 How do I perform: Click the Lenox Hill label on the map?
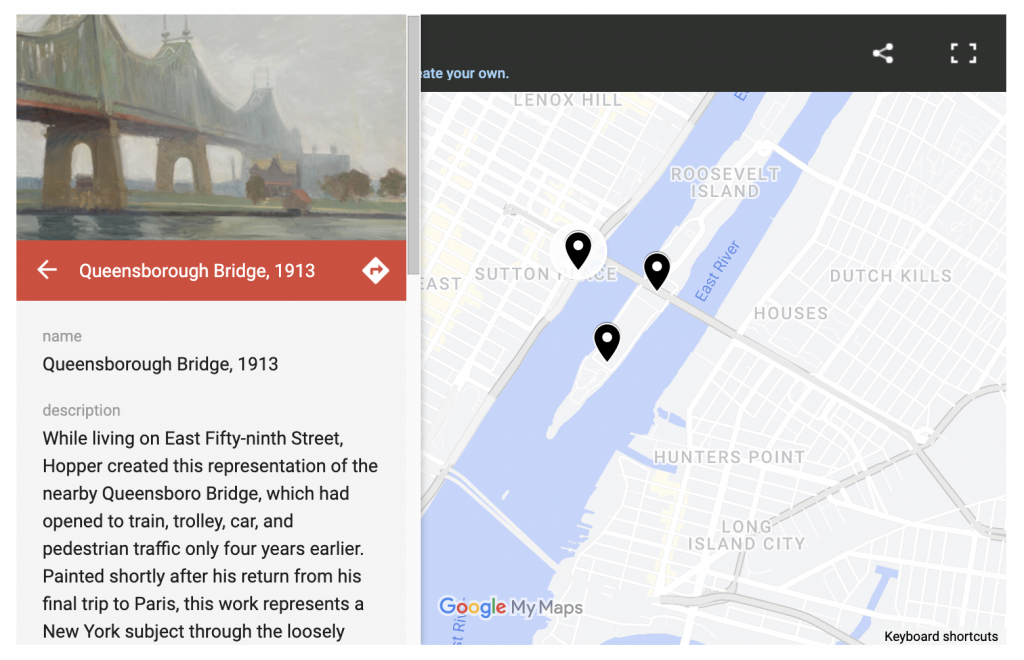(567, 97)
